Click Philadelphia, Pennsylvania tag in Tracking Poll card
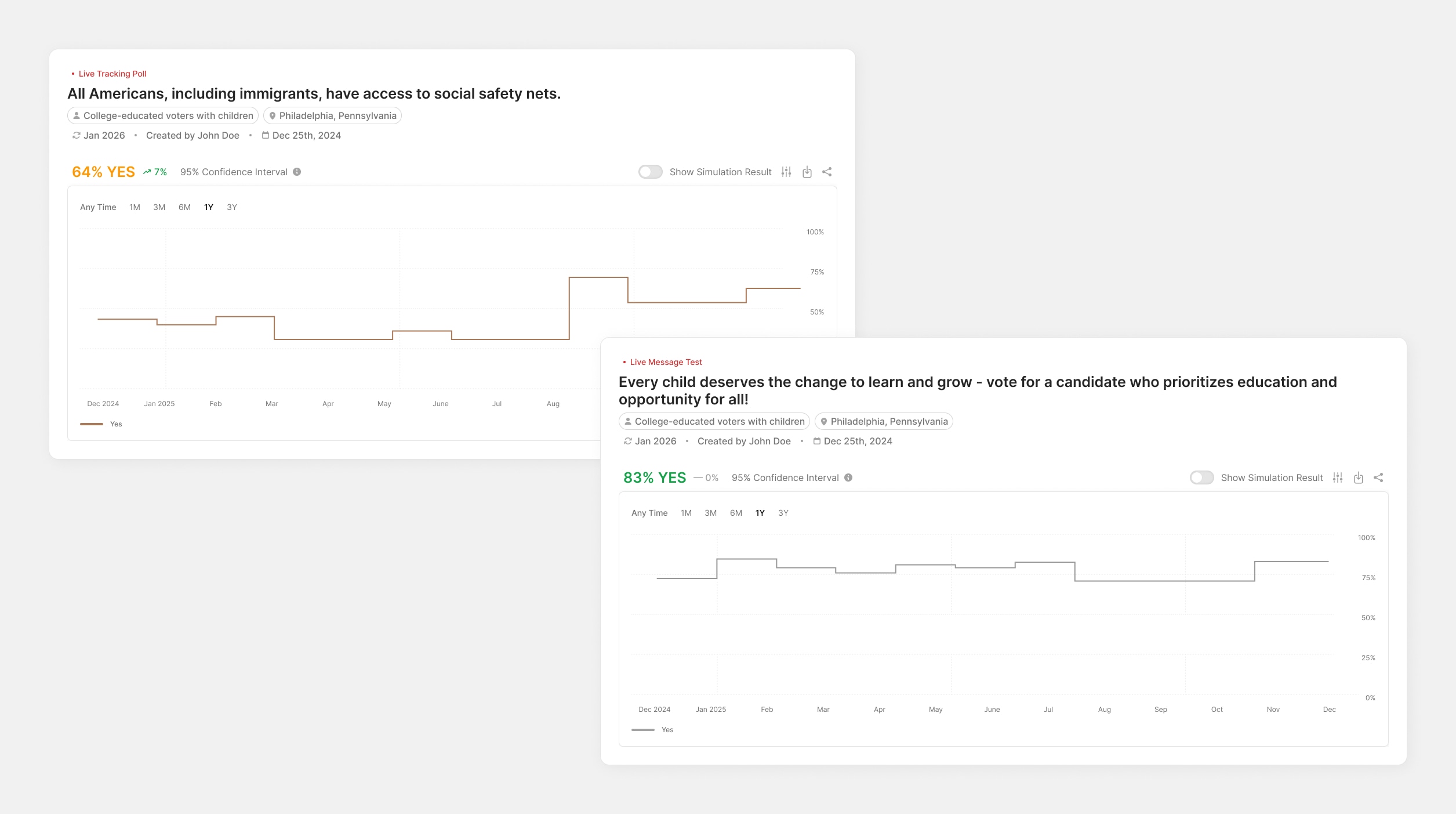Viewport: 1456px width, 814px height. [x=332, y=115]
